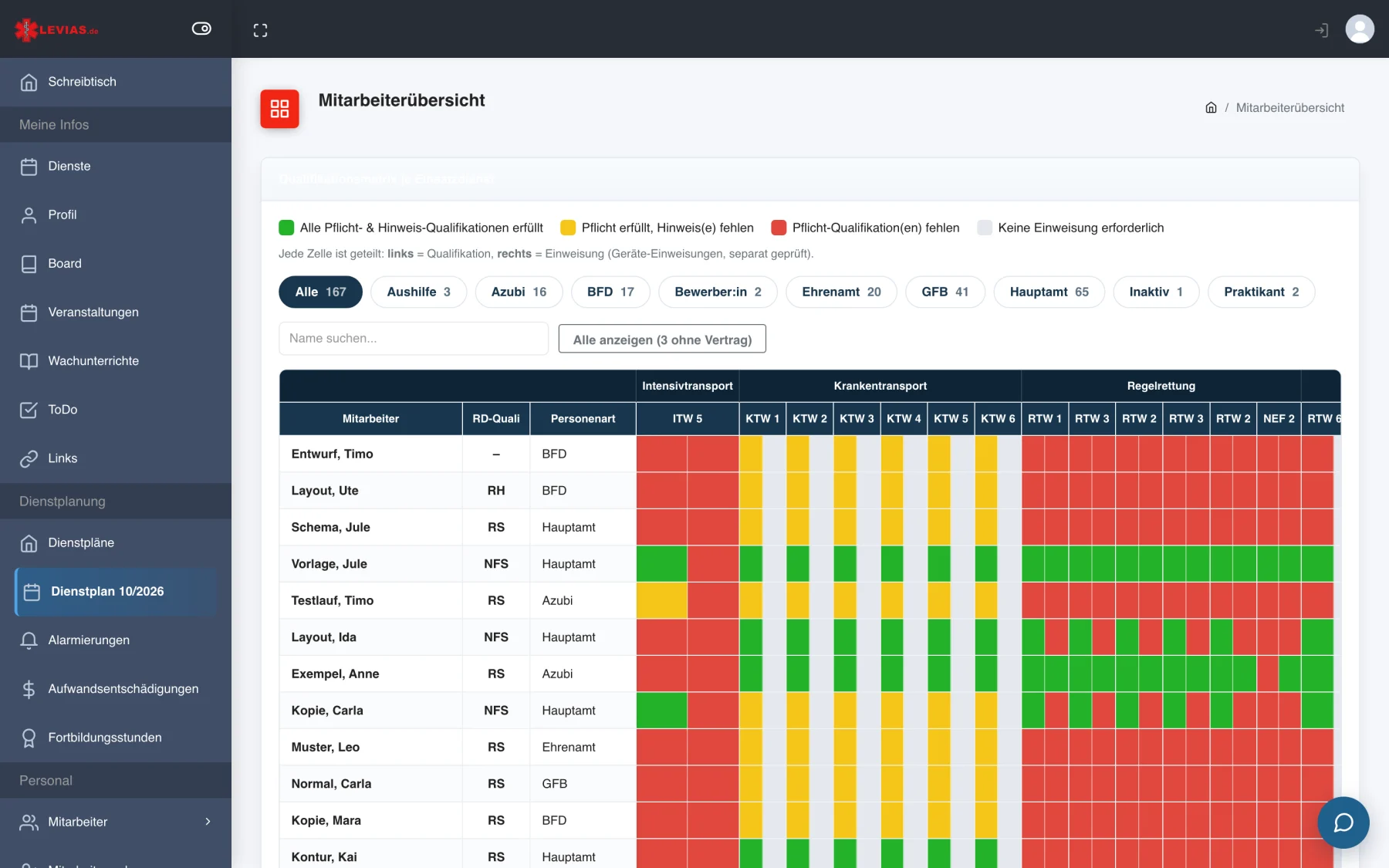Open Alarmierungen via the bell icon
1389x868 pixels.
[x=29, y=640]
